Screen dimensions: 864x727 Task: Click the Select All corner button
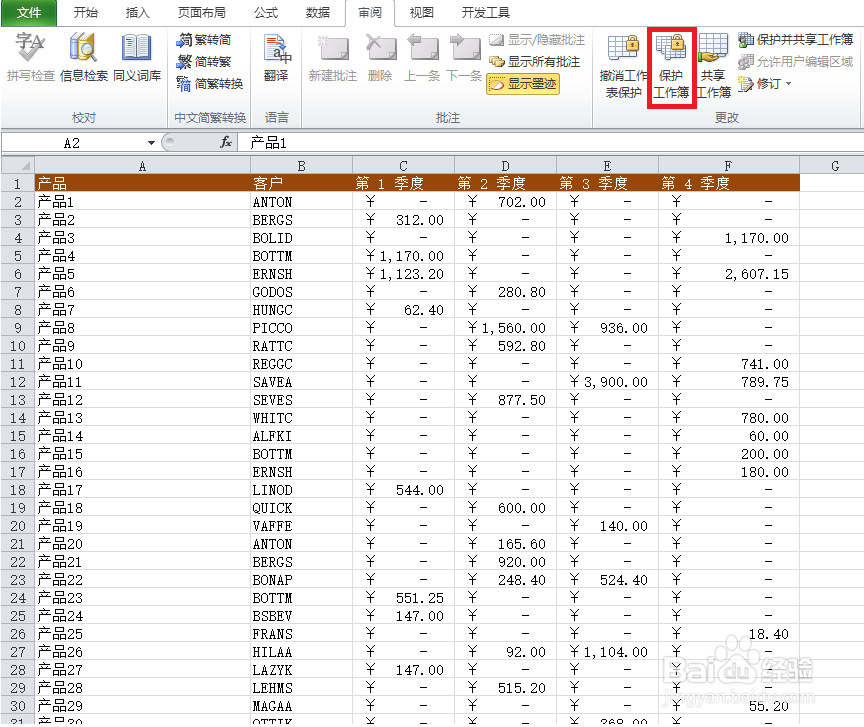tap(18, 165)
